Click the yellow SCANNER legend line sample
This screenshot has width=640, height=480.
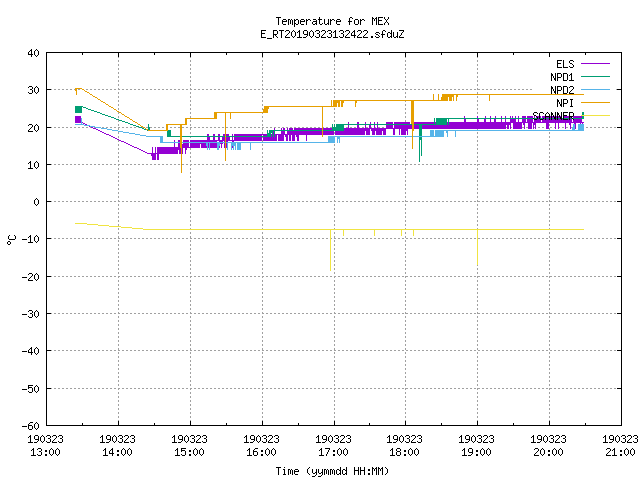tap(595, 116)
